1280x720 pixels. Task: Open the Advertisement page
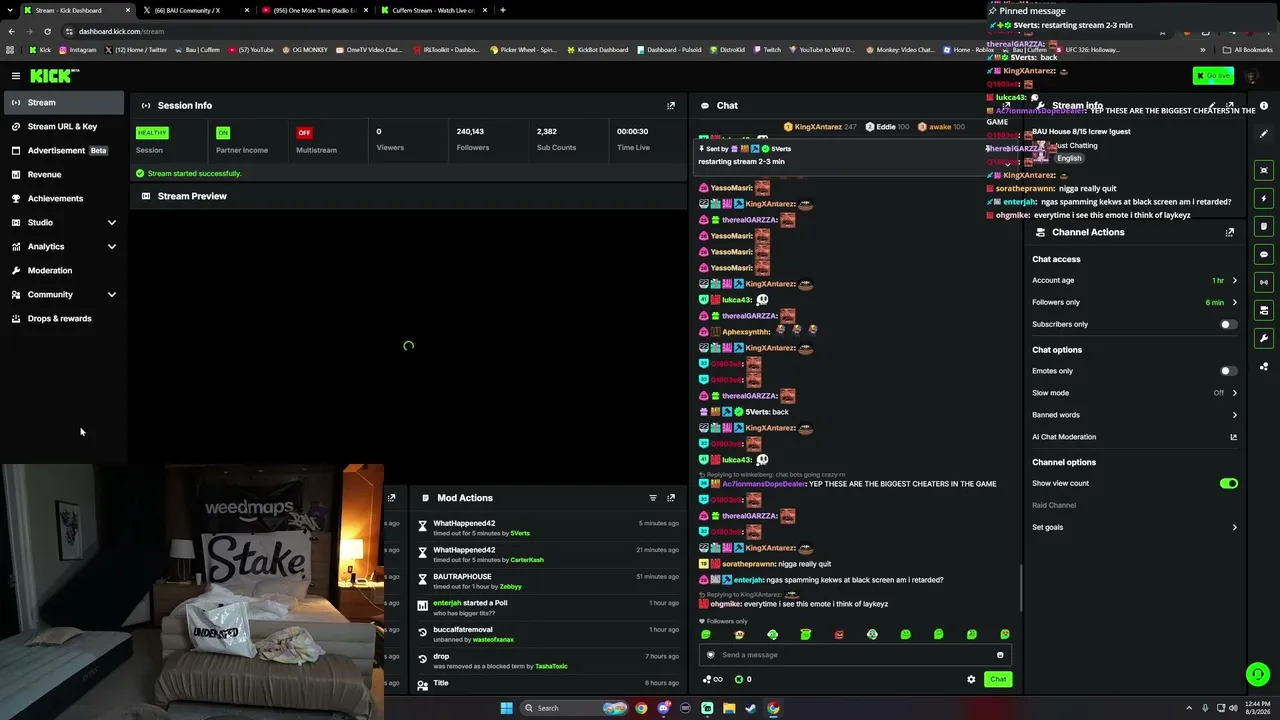64,150
